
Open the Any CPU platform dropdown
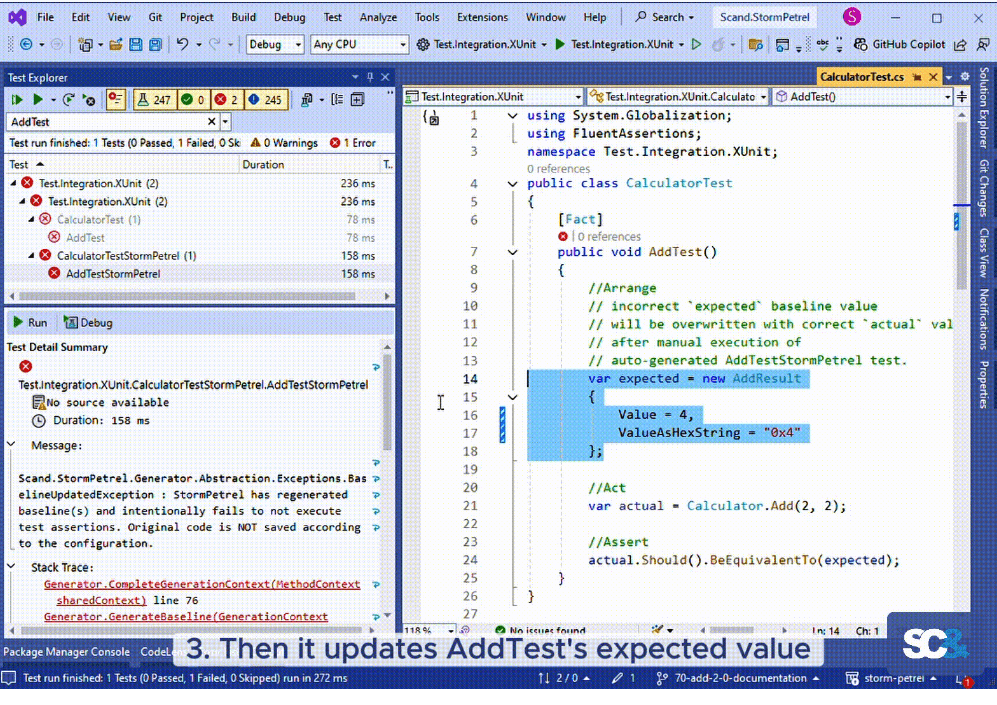click(x=359, y=44)
